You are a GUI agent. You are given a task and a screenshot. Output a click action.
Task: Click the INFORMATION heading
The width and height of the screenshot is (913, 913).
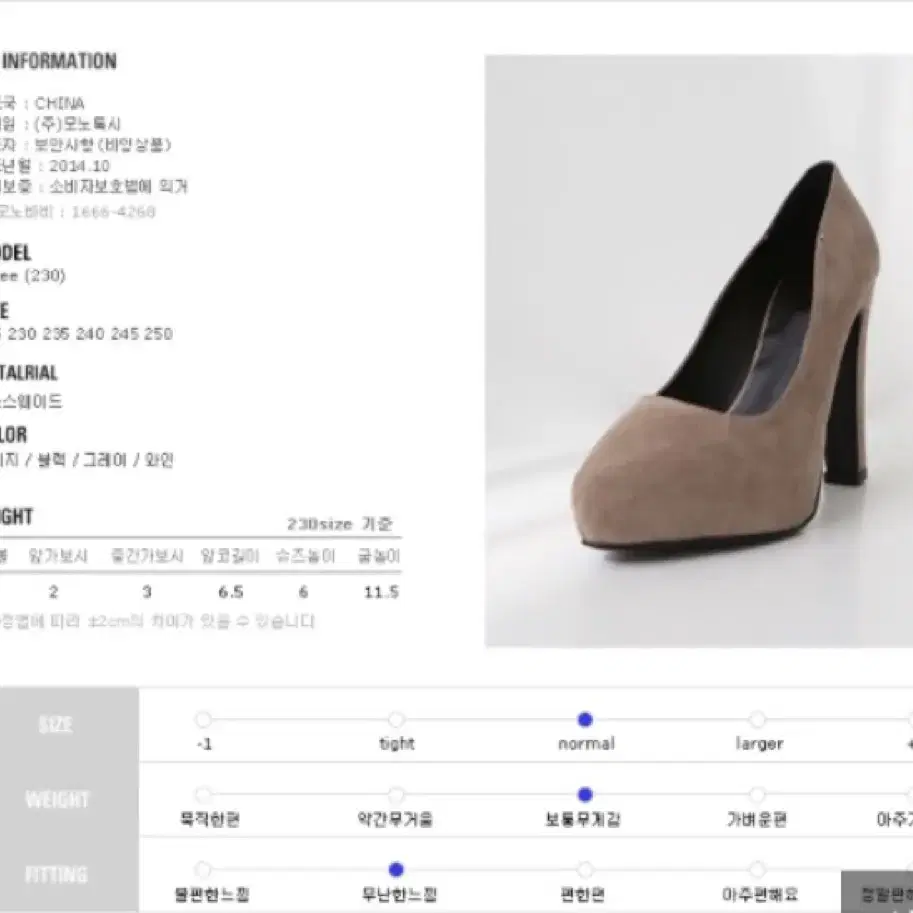pos(59,61)
